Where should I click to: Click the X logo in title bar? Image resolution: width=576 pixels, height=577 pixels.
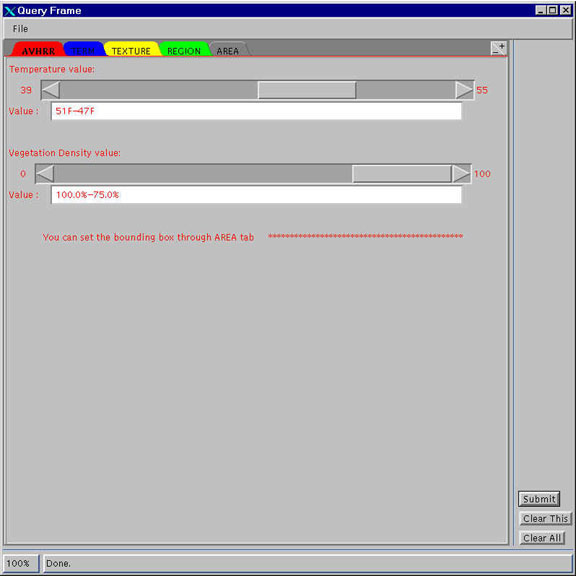(10, 11)
